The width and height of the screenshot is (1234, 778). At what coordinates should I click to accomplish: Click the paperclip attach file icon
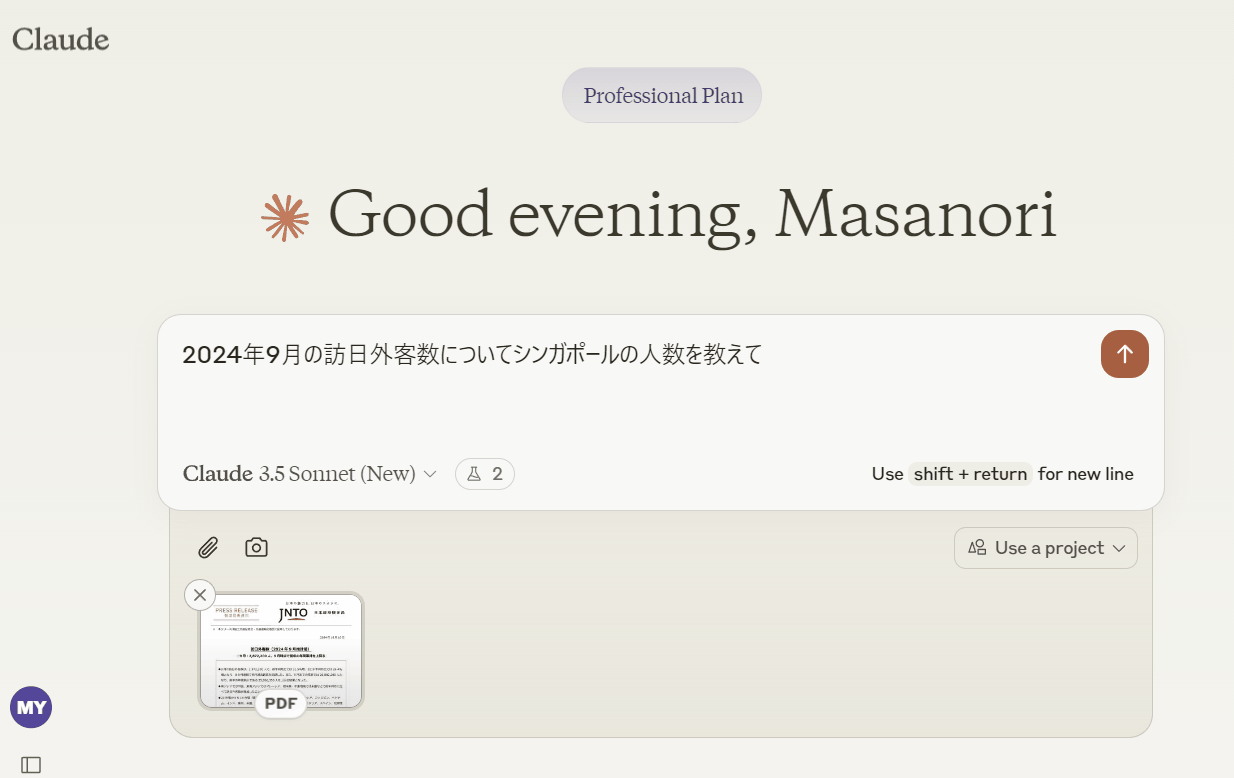[207, 547]
